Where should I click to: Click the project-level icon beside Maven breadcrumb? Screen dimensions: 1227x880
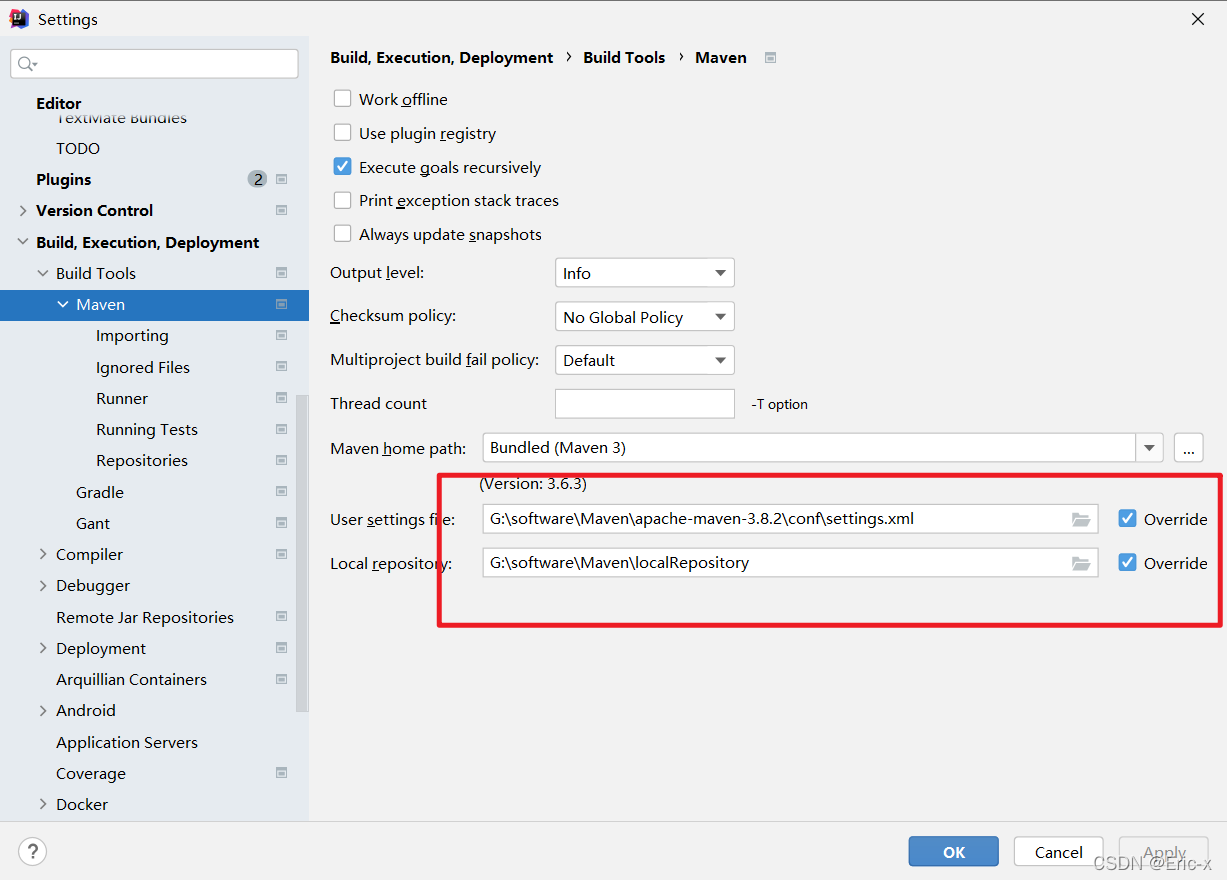(x=770, y=58)
